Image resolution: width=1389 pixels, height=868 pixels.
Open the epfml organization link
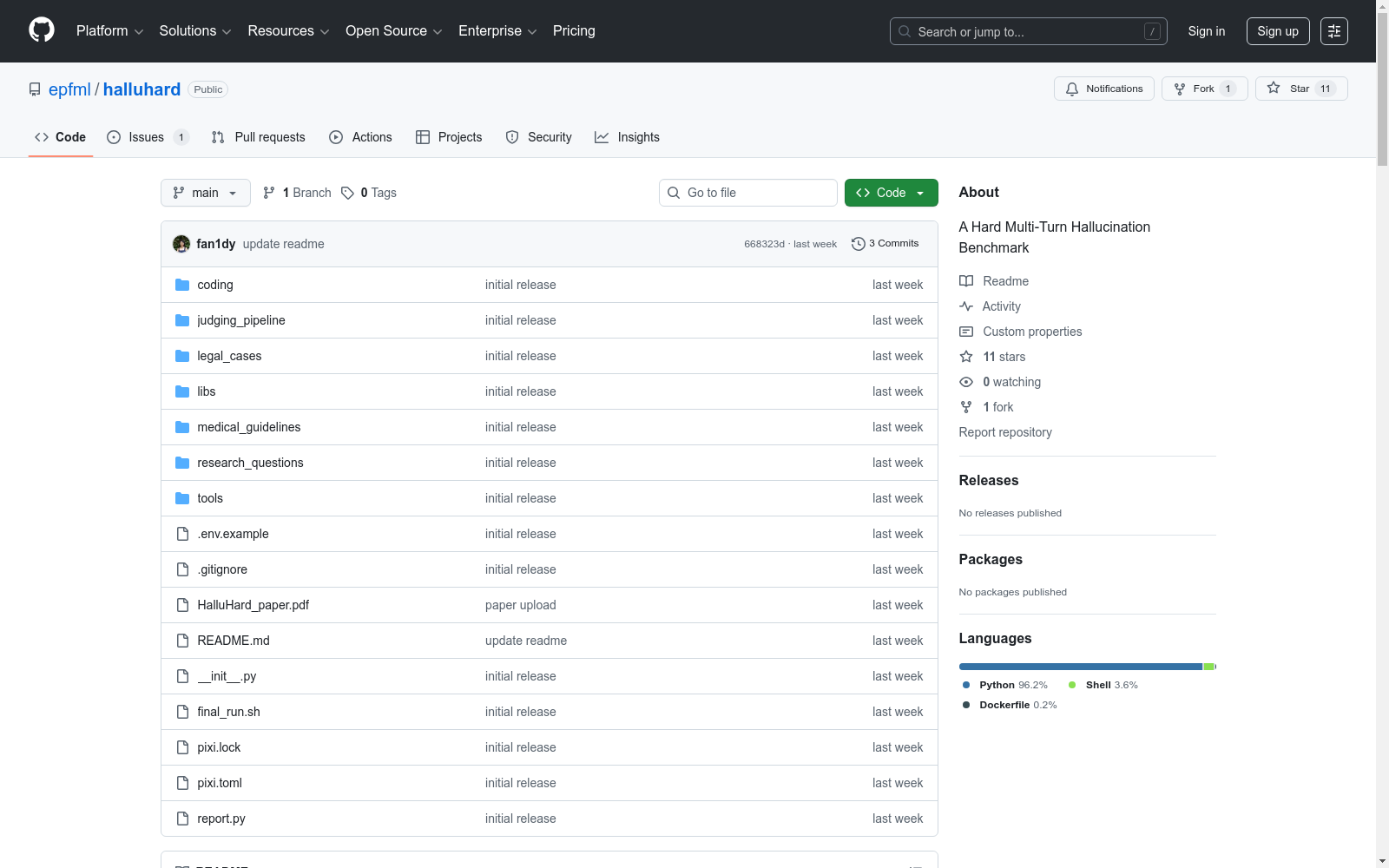tap(69, 89)
